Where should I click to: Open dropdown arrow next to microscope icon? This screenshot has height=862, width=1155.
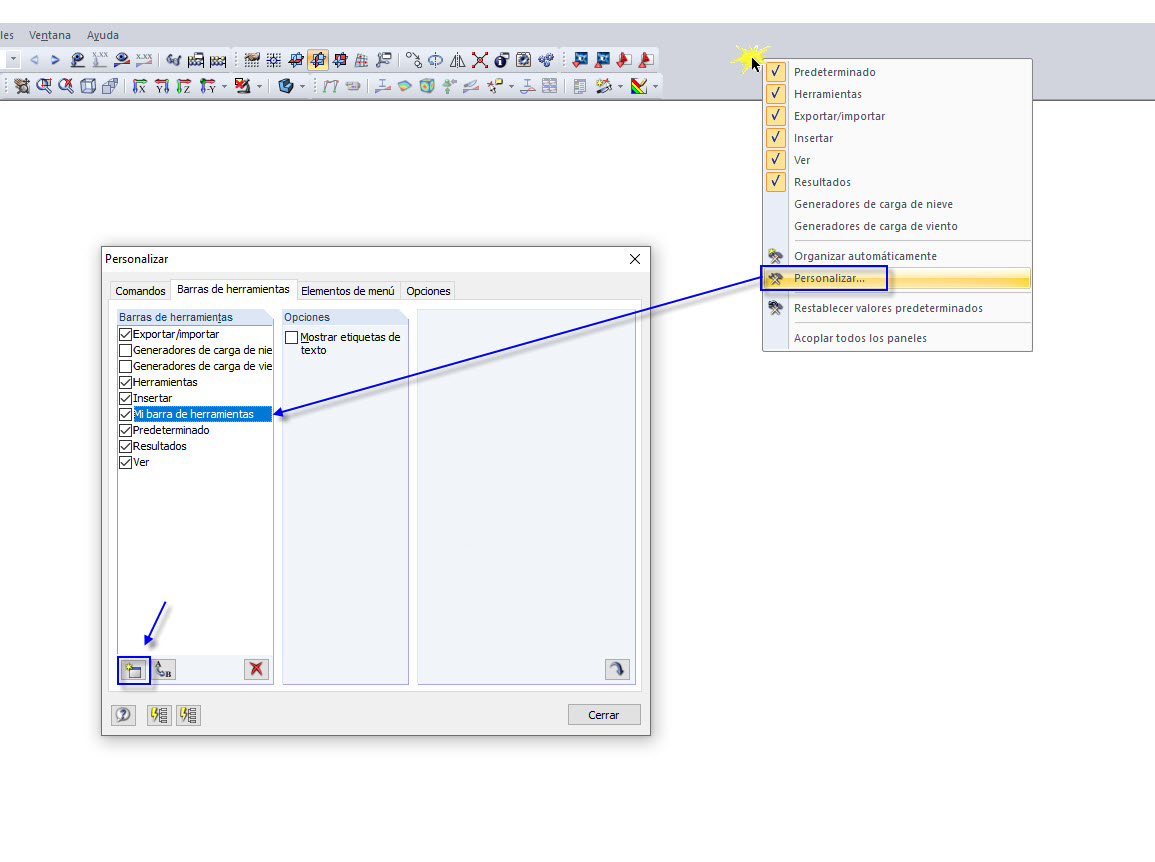(x=259, y=86)
